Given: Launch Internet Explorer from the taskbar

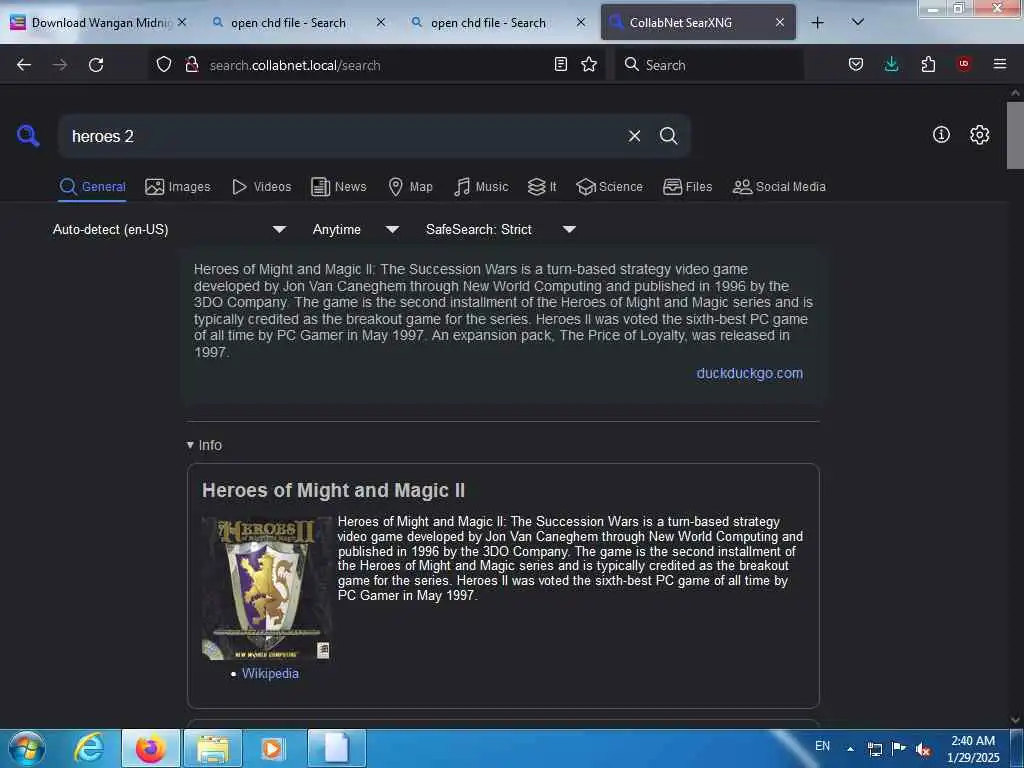Looking at the screenshot, I should (89, 748).
